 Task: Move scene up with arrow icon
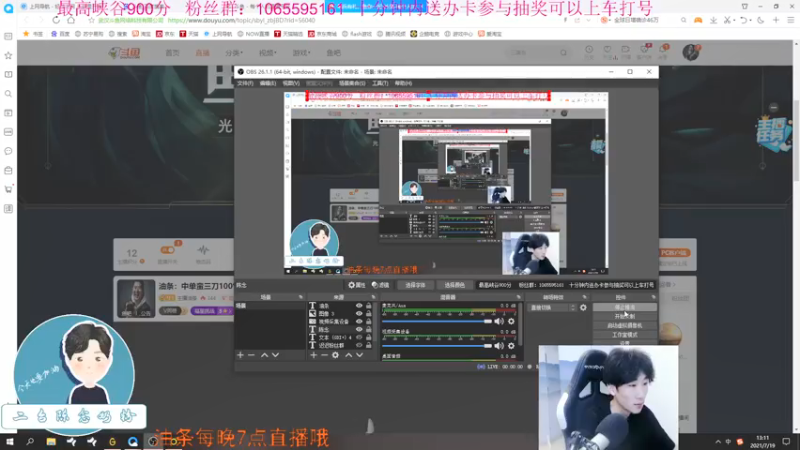point(264,355)
